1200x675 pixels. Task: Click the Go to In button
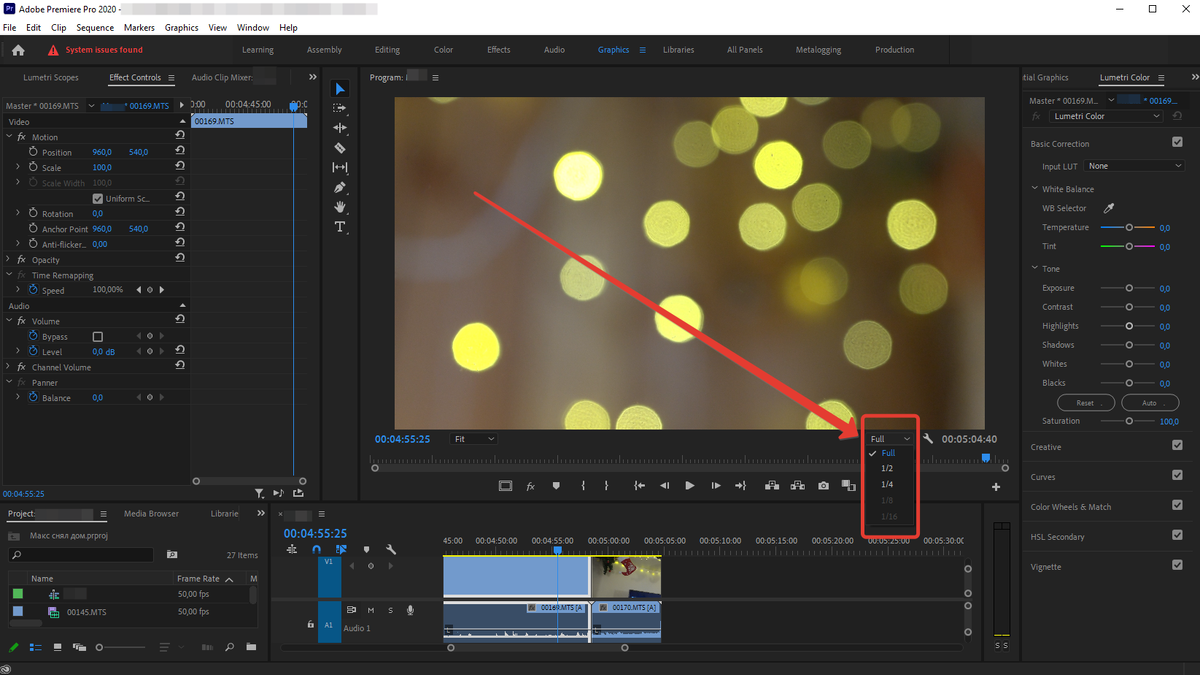coord(639,486)
